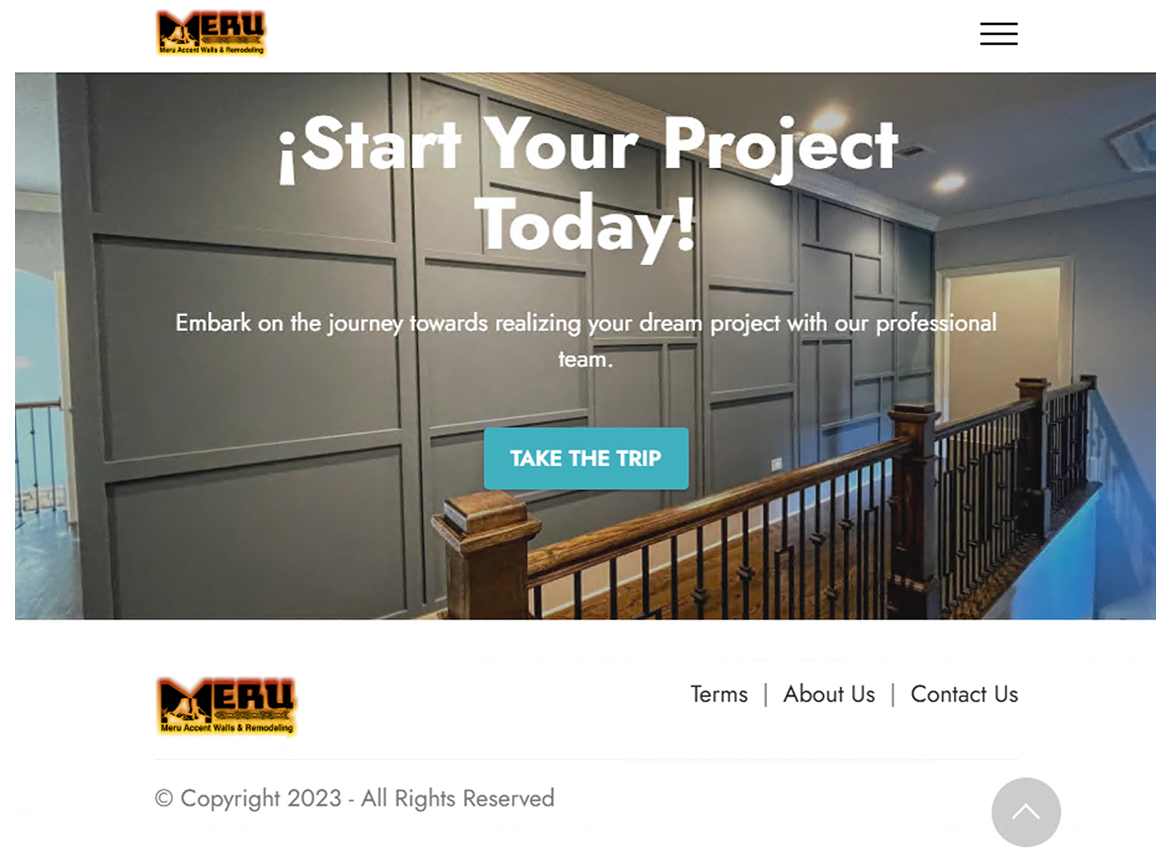Click the 'Embark on the journey' paragraph text

[586, 341]
